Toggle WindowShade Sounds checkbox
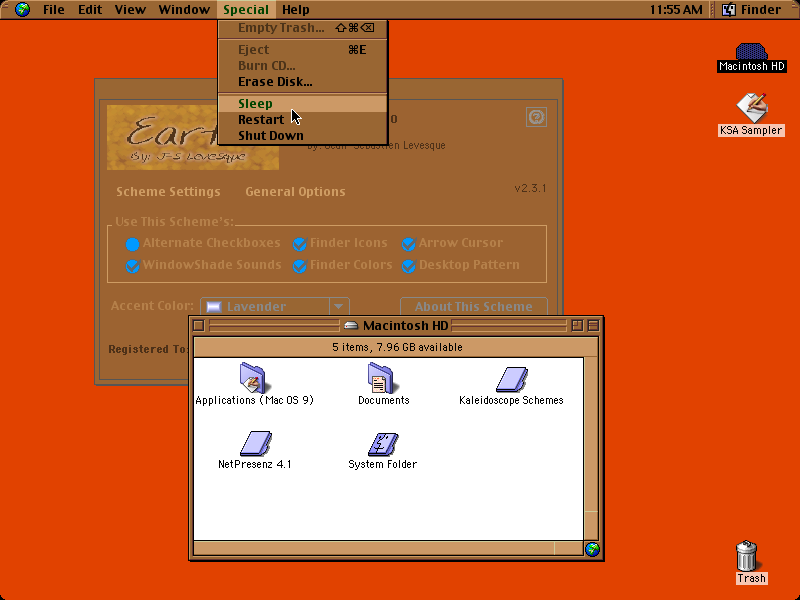The width and height of the screenshot is (800, 600). coord(132,266)
